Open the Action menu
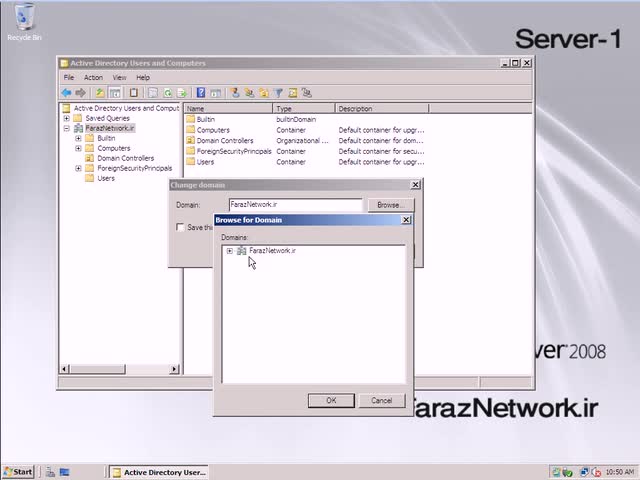Viewport: 640px width, 480px height. [93, 77]
